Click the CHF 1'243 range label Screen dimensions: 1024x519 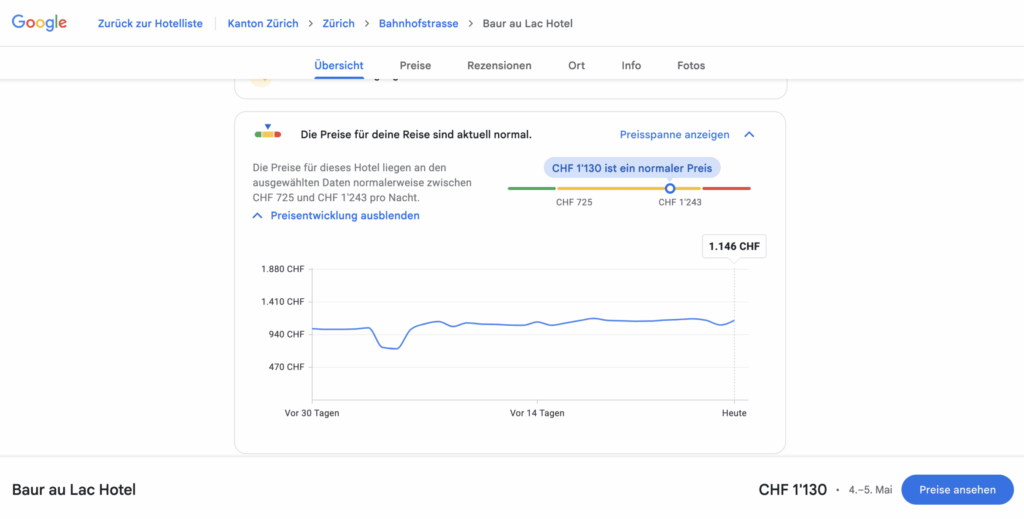[x=680, y=202]
